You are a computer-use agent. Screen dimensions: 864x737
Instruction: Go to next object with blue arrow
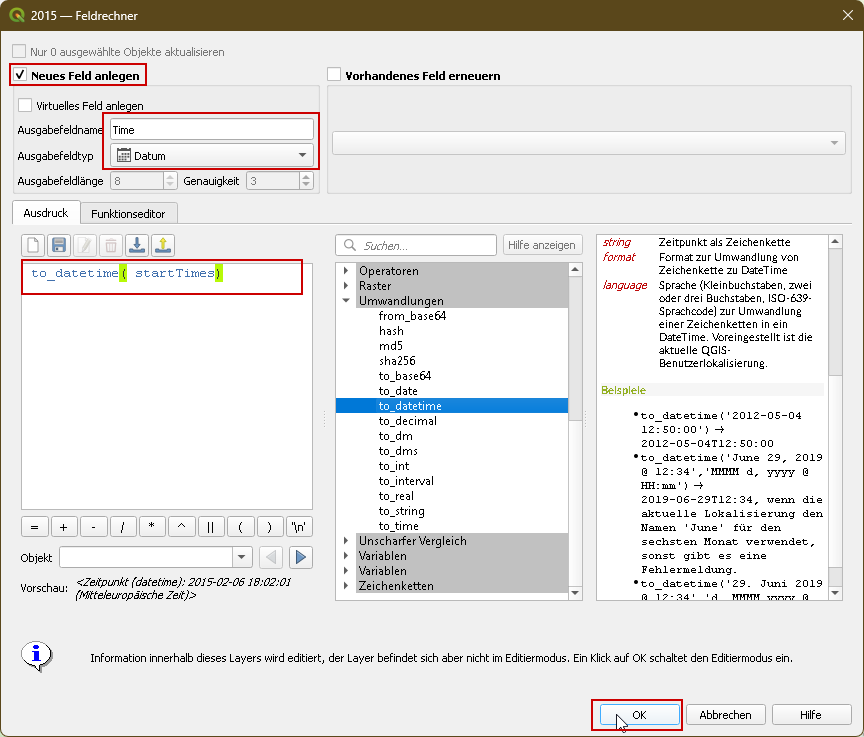[300, 557]
